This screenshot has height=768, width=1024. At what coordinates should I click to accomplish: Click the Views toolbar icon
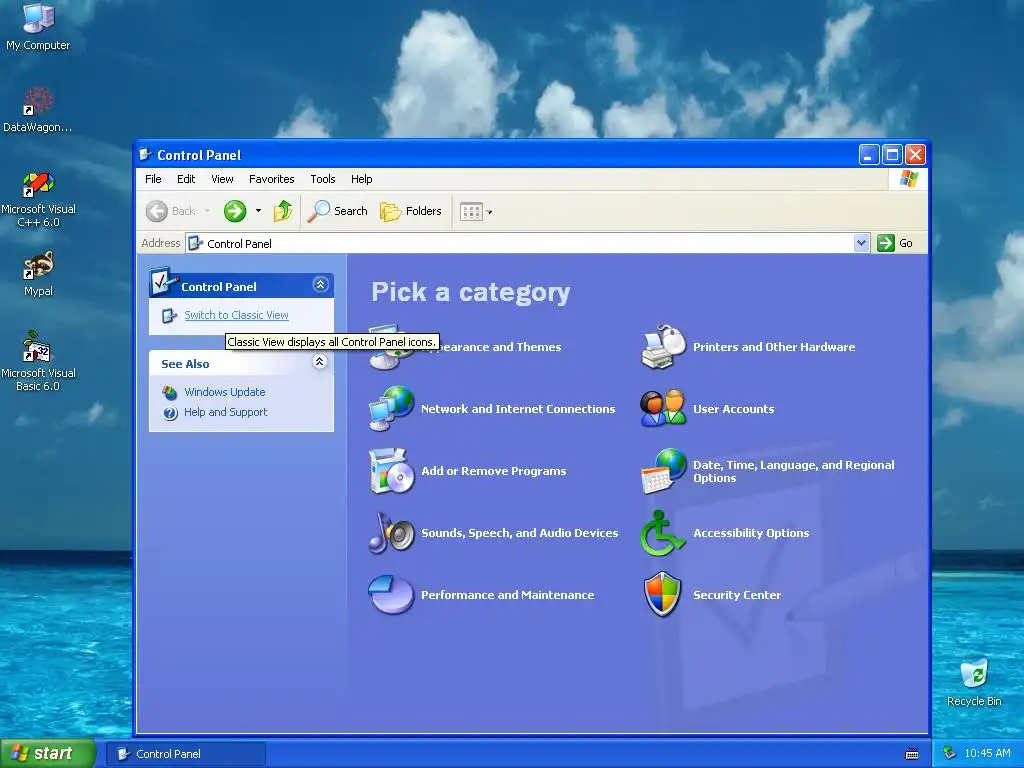[470, 211]
